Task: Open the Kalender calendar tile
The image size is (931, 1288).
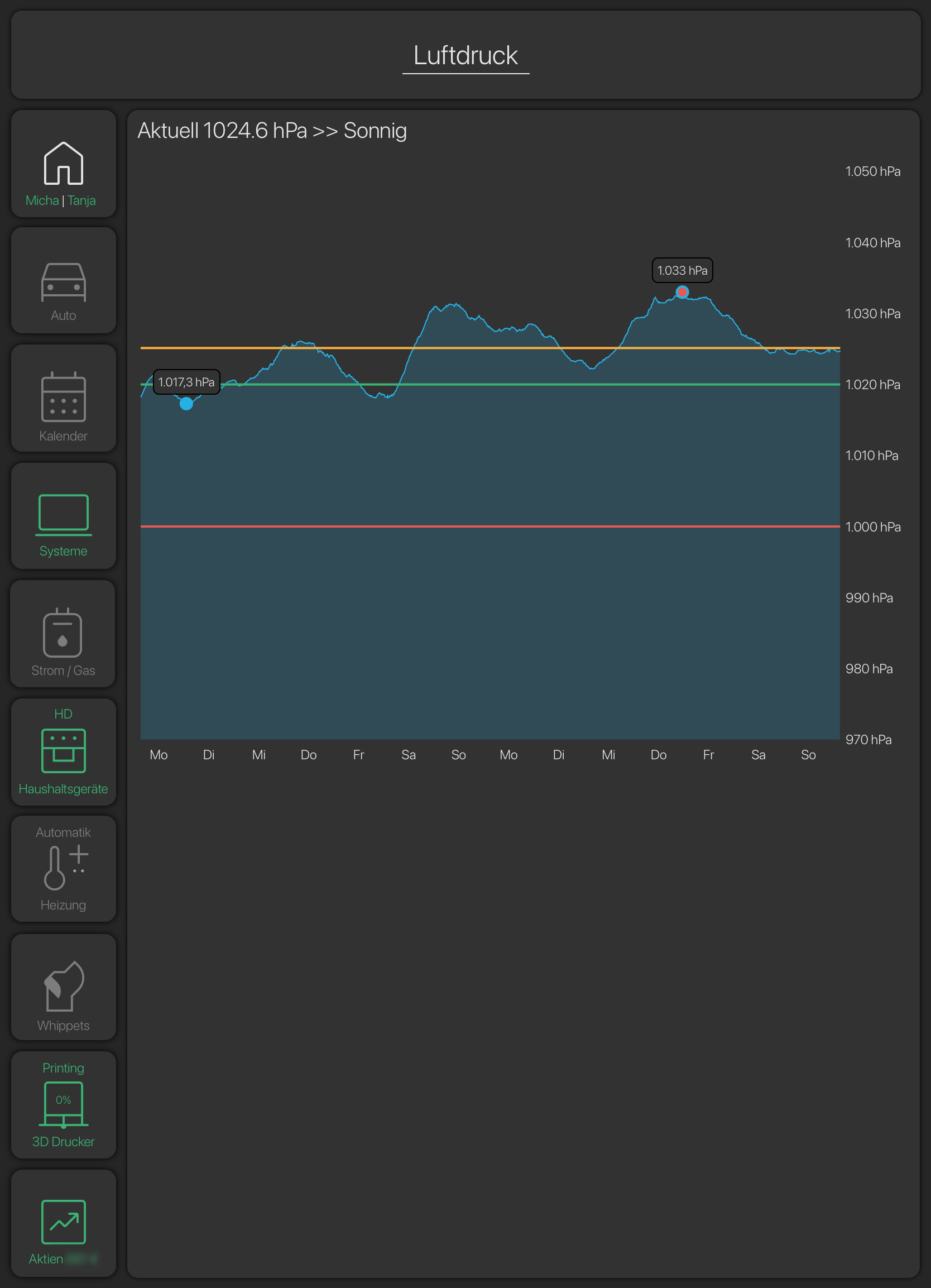Action: (x=64, y=398)
